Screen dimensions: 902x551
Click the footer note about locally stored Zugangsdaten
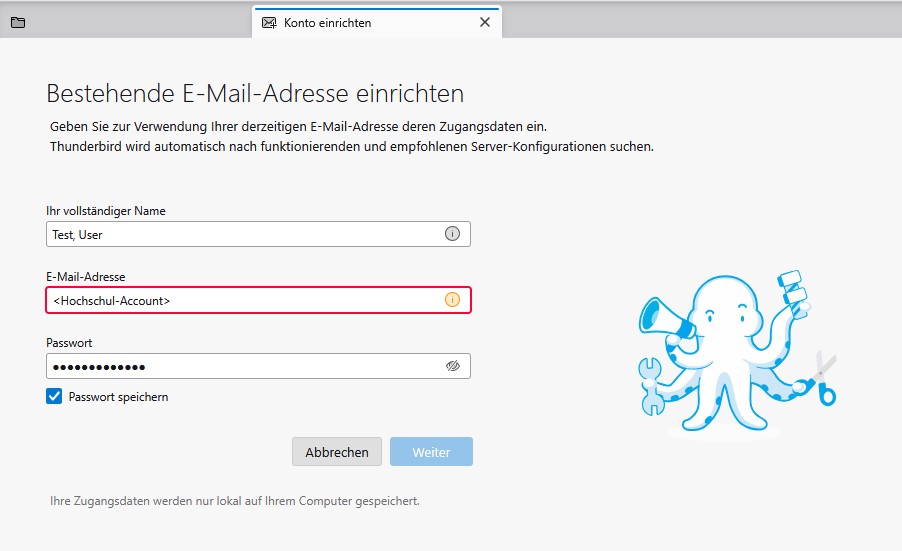click(234, 501)
